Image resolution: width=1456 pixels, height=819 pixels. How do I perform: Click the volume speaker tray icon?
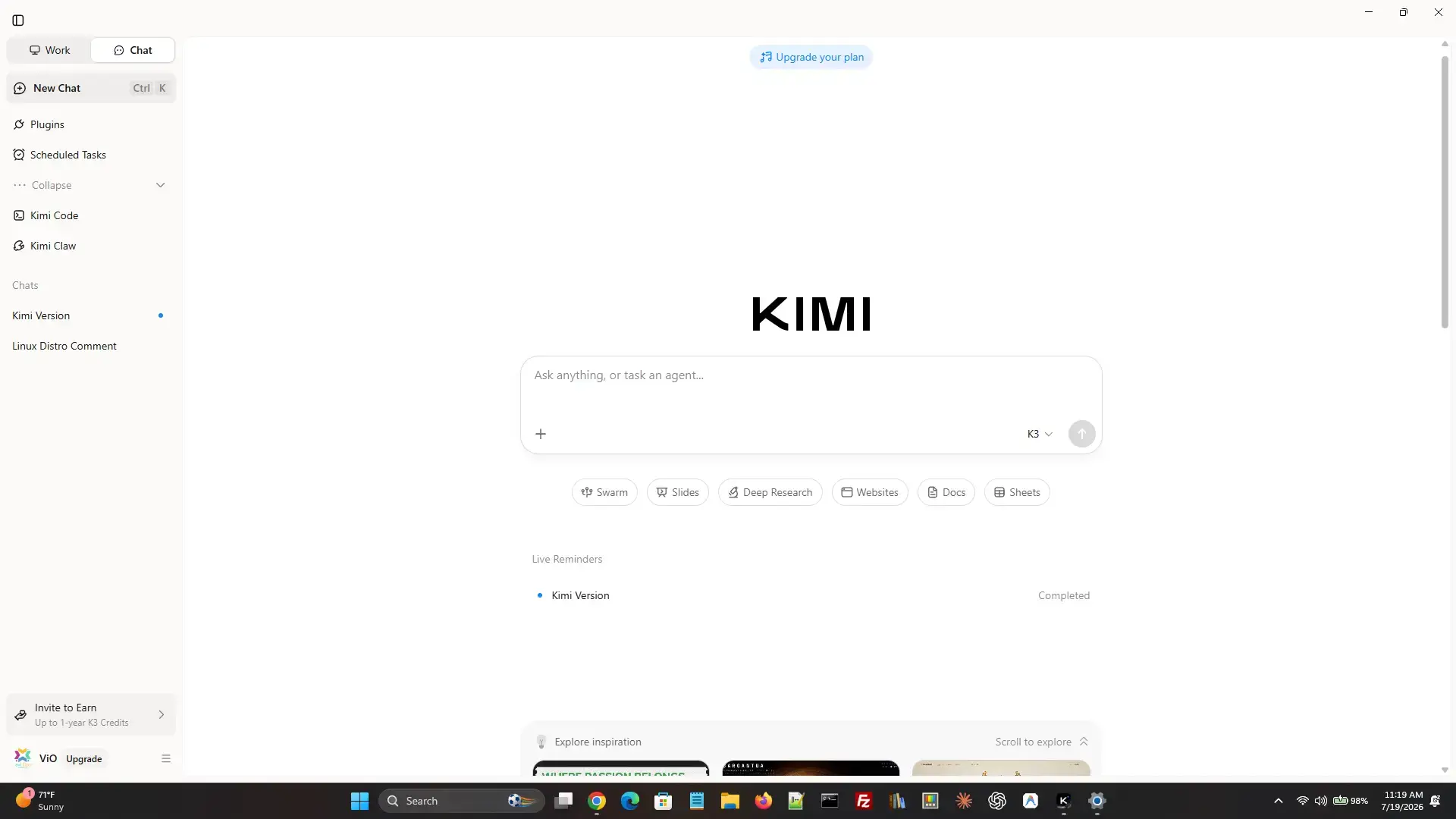point(1321,801)
